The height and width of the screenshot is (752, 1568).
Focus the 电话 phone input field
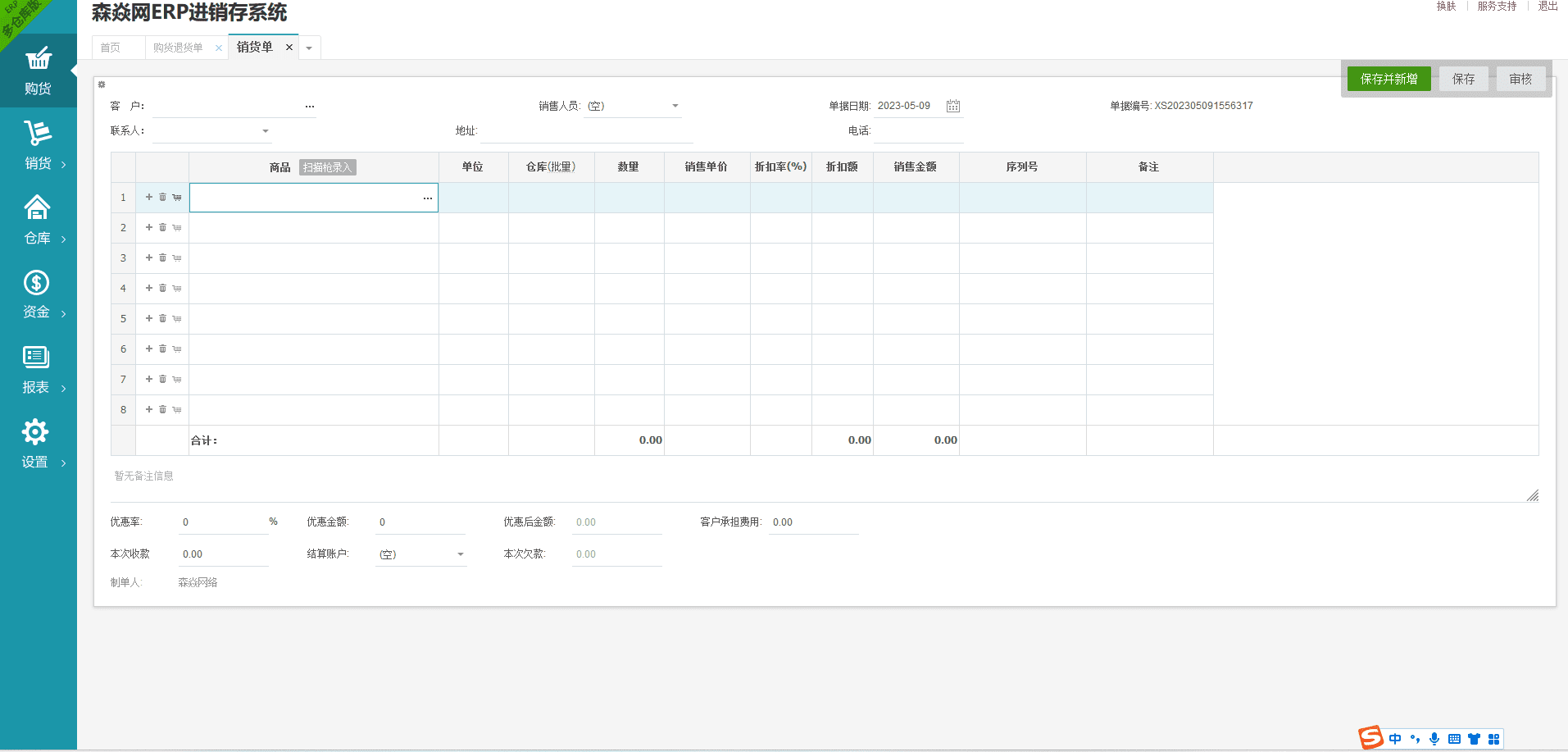[919, 131]
